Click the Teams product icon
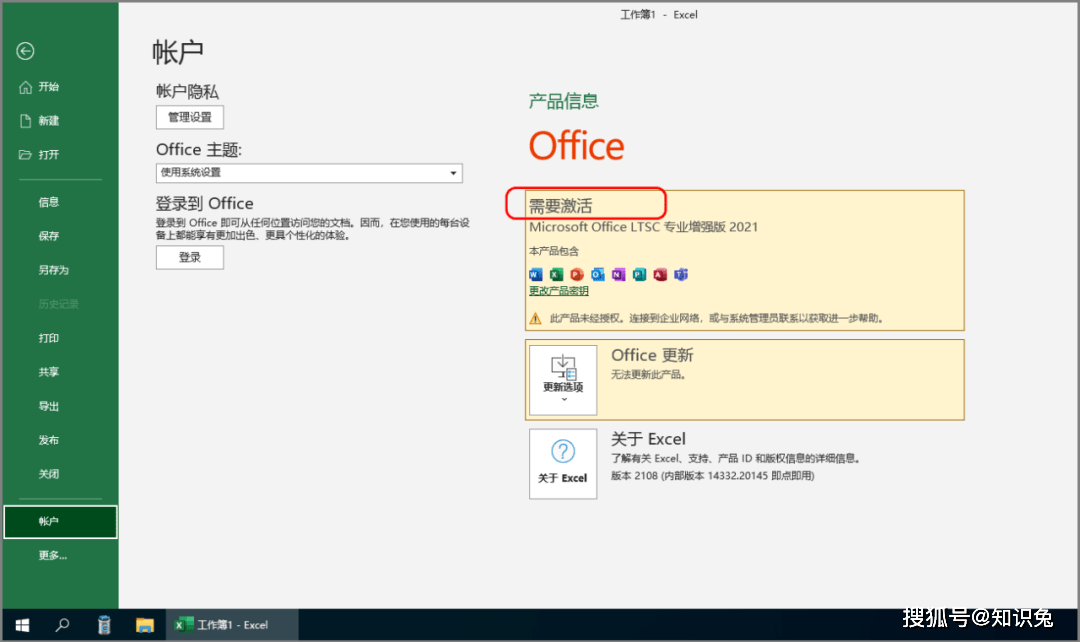This screenshot has height=642, width=1080. pos(681,275)
